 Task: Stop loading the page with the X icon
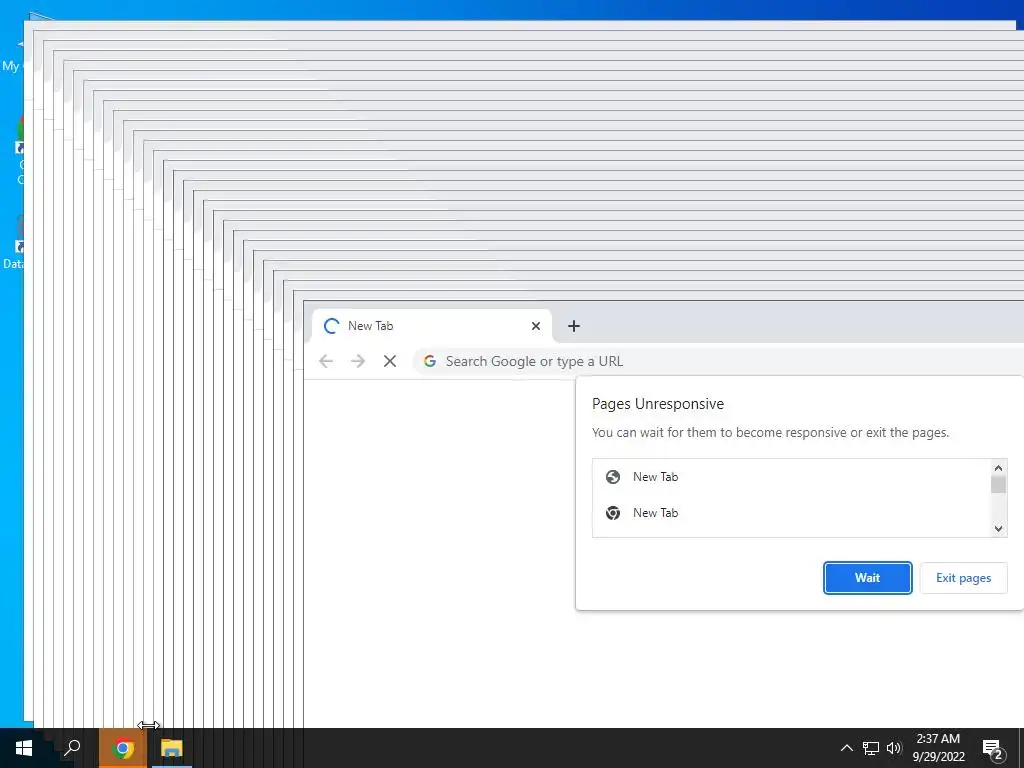point(390,361)
